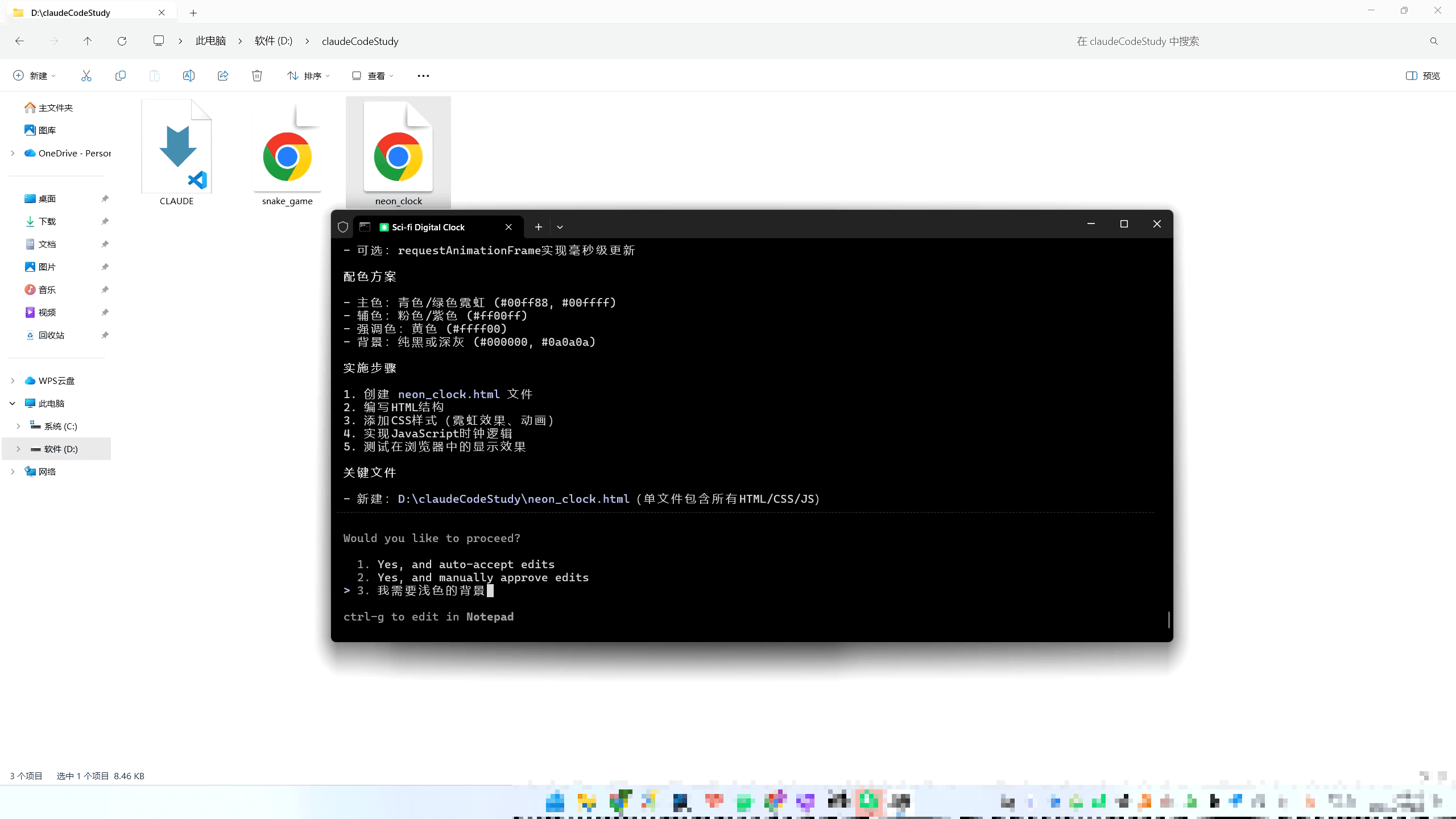
Task: Click the Refresh button in navigation bar
Action: click(122, 41)
